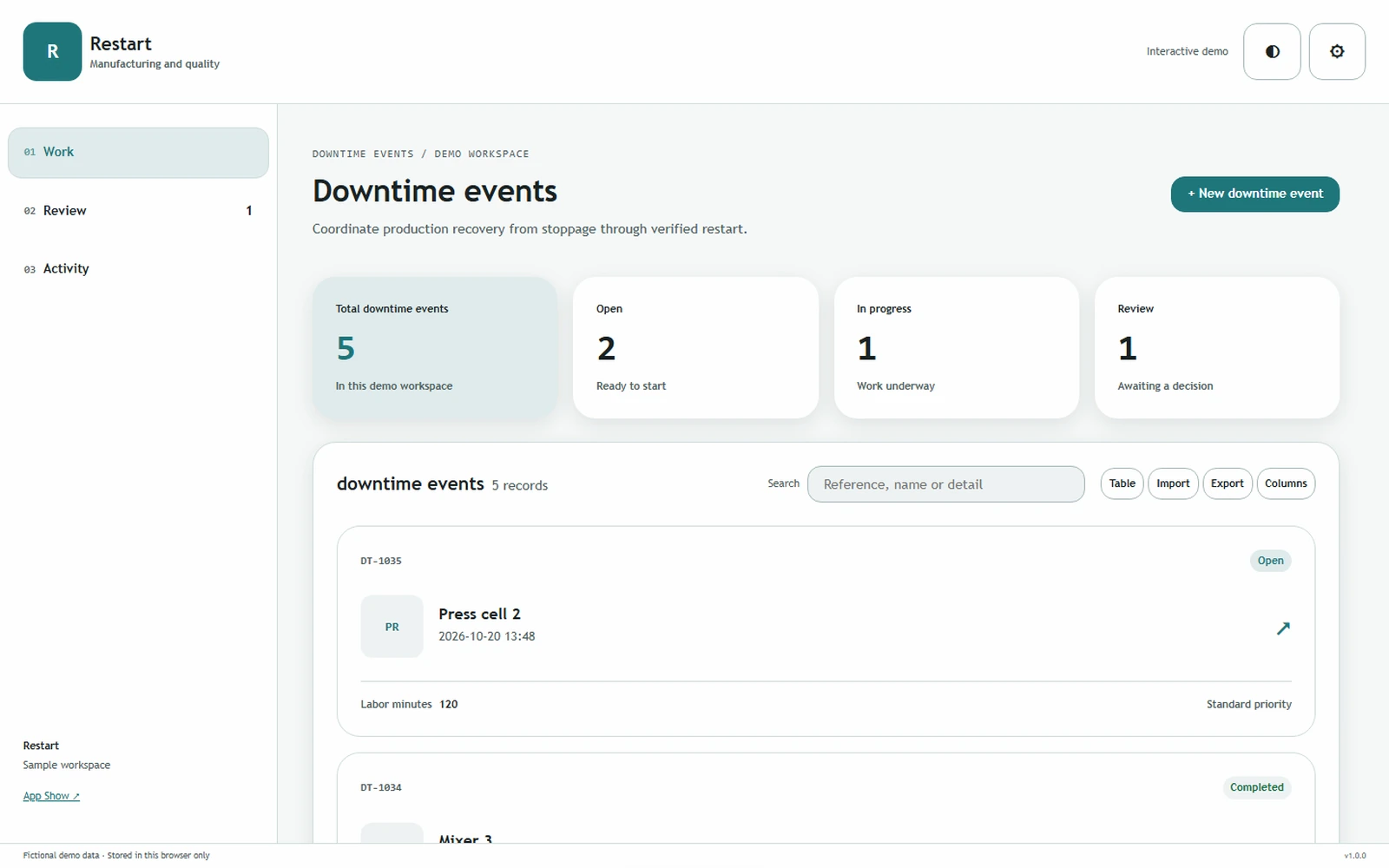Click the Completed badge on DT-1034
1389x868 pixels.
[1256, 787]
